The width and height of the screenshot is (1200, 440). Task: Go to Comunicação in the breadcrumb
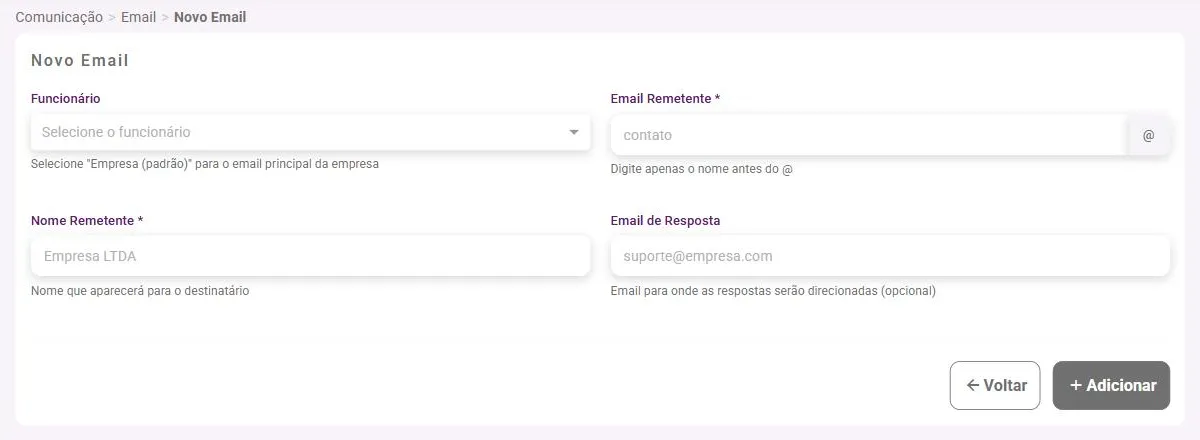coord(59,17)
